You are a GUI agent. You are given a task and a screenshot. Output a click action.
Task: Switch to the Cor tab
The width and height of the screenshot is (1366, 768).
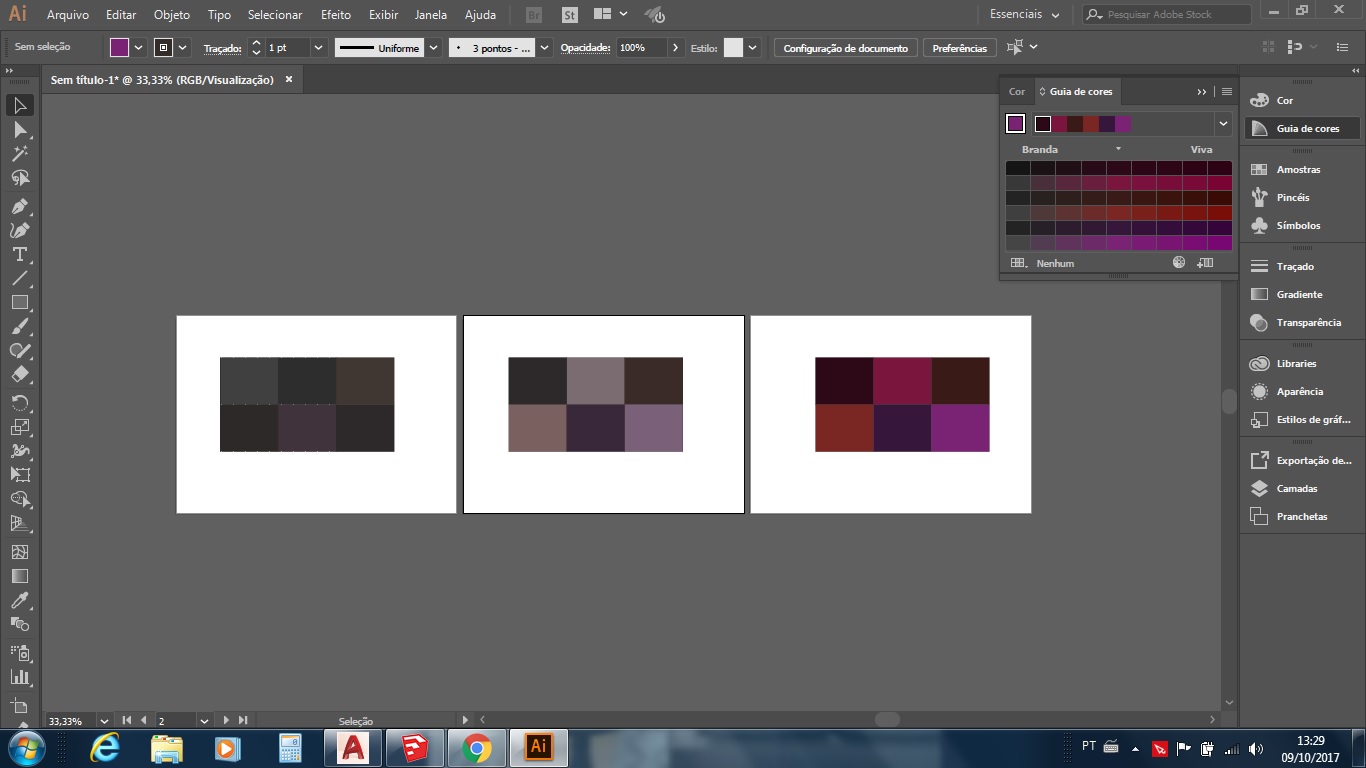pos(1017,91)
